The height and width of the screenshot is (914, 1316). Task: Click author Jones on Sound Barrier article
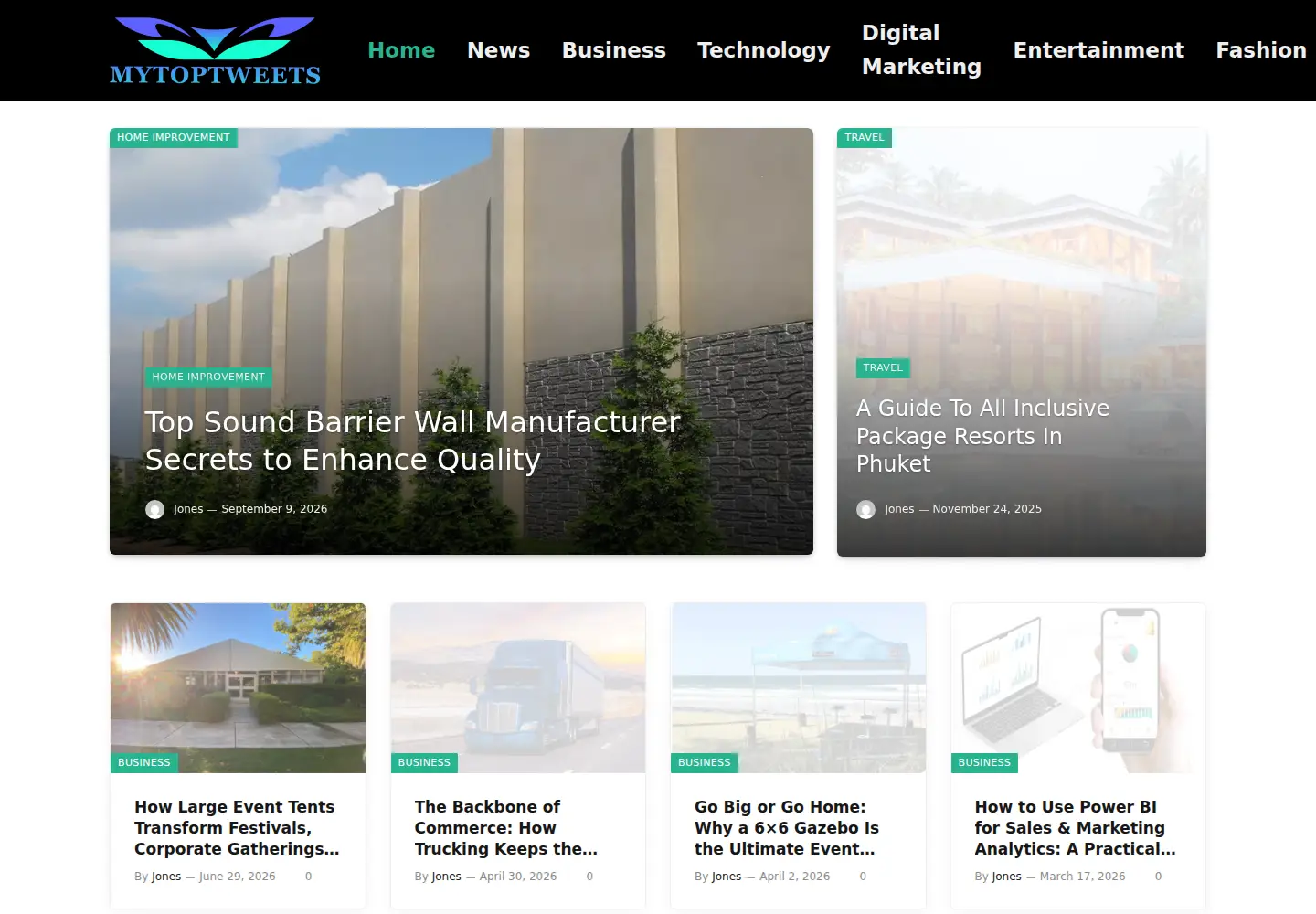(x=188, y=509)
